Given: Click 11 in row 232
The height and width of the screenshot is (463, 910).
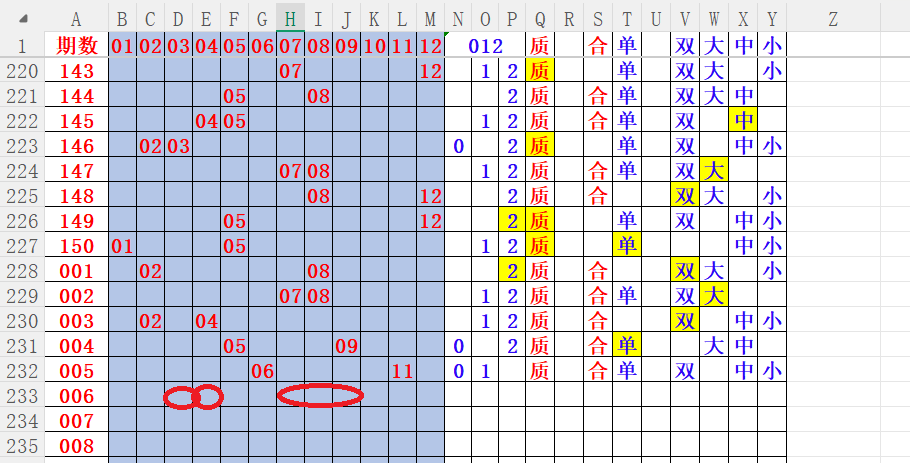Looking at the screenshot, I should click(x=402, y=371).
